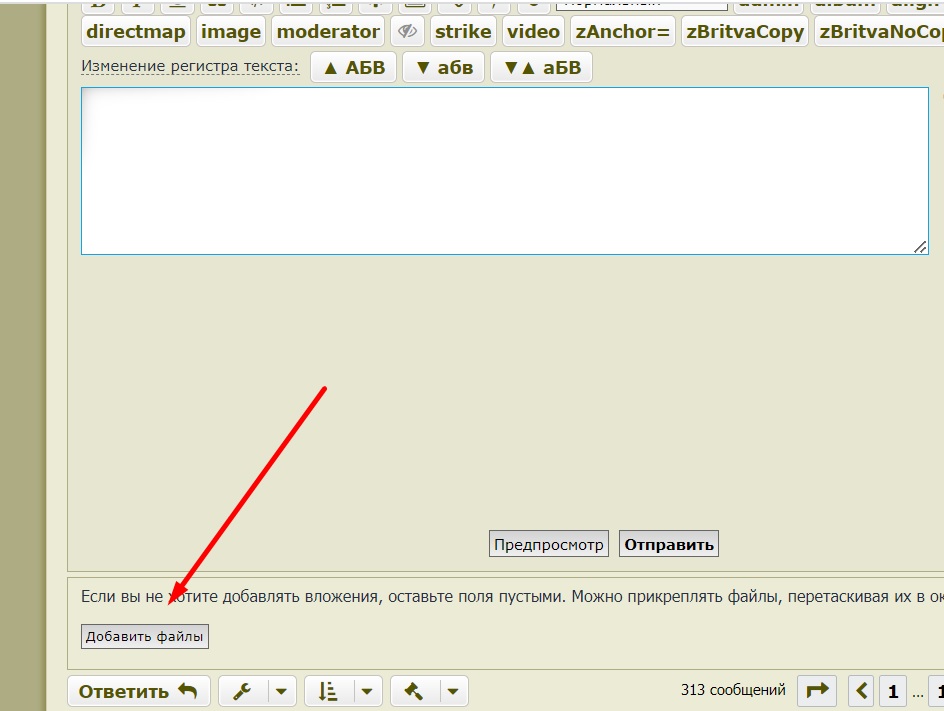Image resolution: width=944 pixels, height=711 pixels.
Task: Click the wrench topic tools icon
Action: click(x=242, y=691)
